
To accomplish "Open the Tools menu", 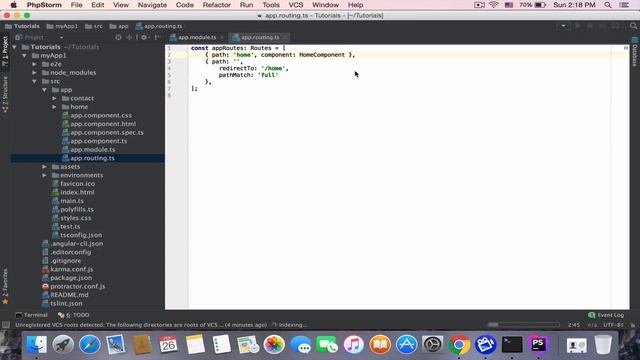I will click(271, 5).
